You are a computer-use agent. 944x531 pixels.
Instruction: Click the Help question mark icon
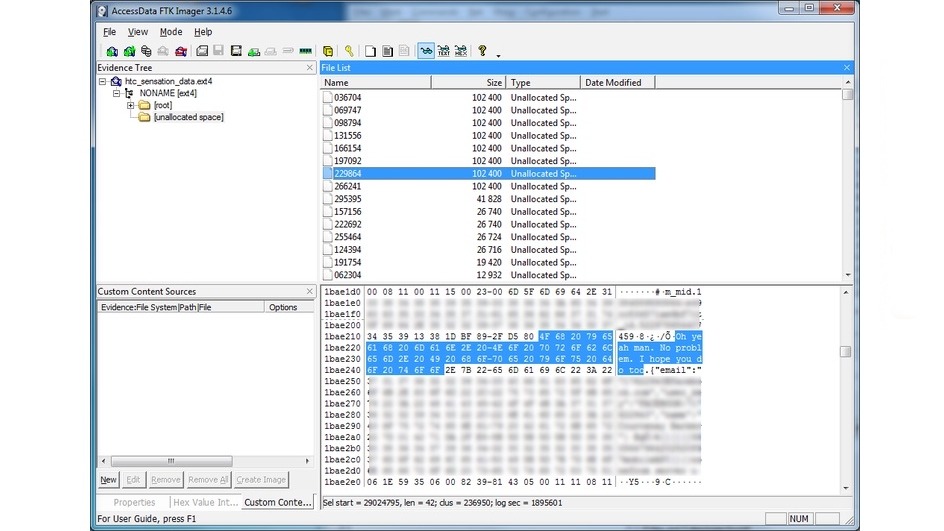[482, 51]
